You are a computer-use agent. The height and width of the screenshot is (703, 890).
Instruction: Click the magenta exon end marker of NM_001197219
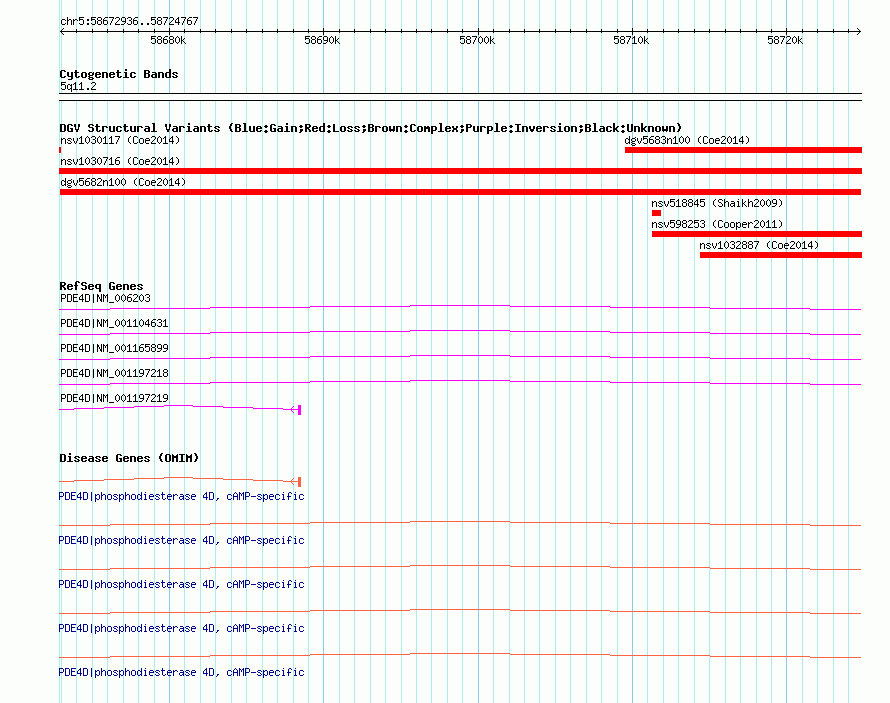pyautogui.click(x=299, y=410)
